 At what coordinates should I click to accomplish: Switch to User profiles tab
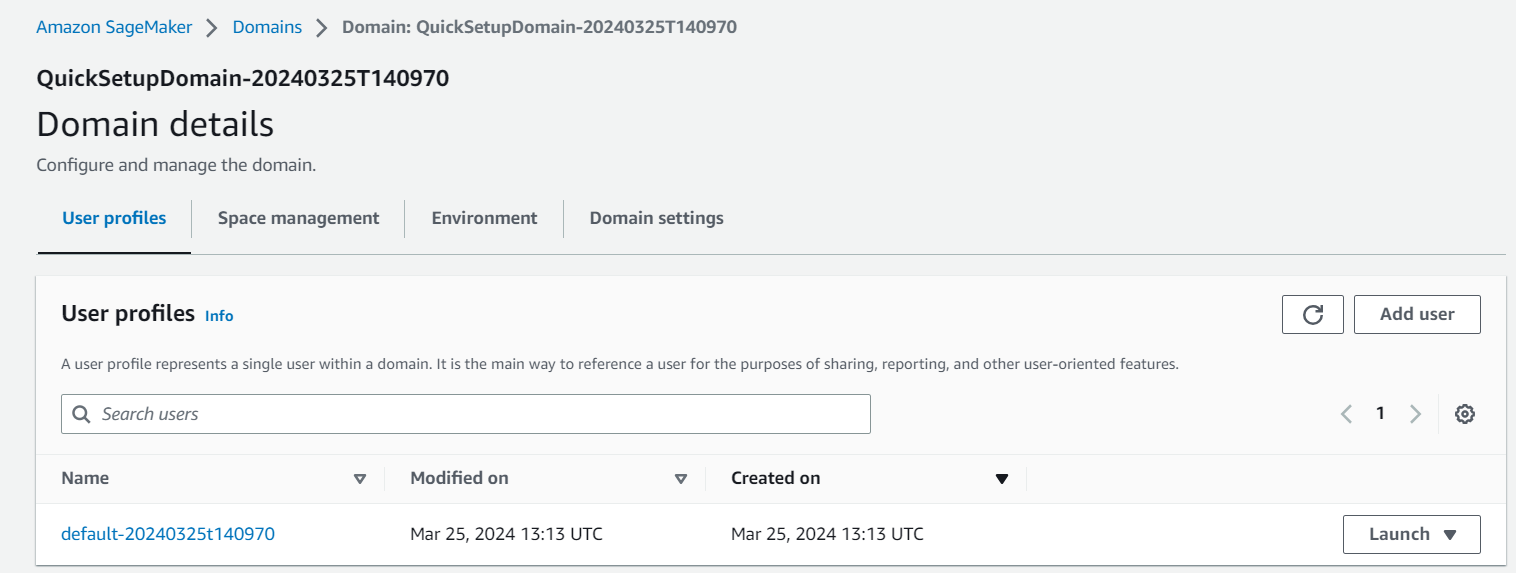[x=114, y=218]
